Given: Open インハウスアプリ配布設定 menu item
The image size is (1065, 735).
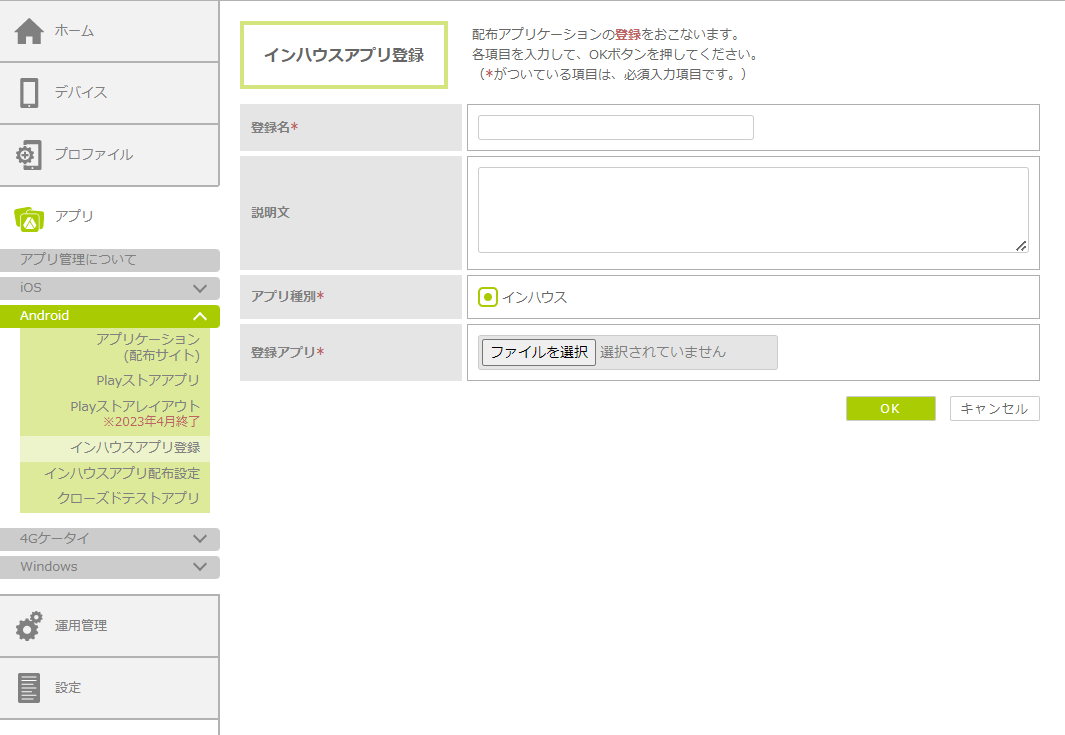Looking at the screenshot, I should point(122,473).
